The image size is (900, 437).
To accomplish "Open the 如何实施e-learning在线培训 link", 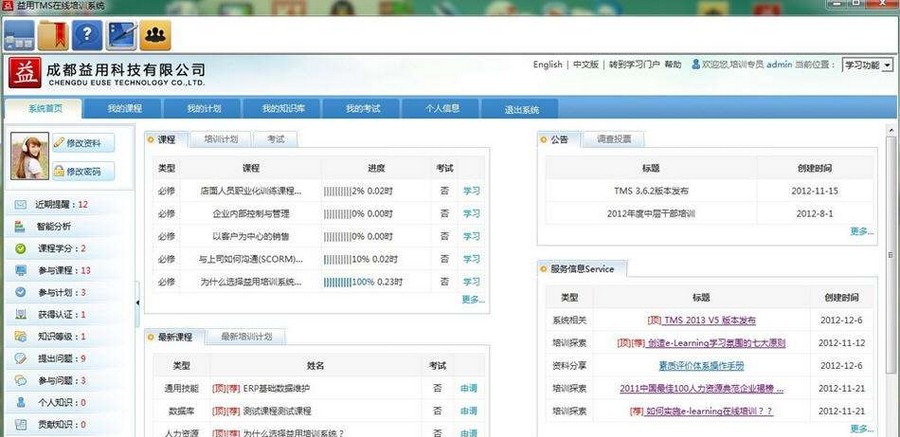I will (x=701, y=411).
